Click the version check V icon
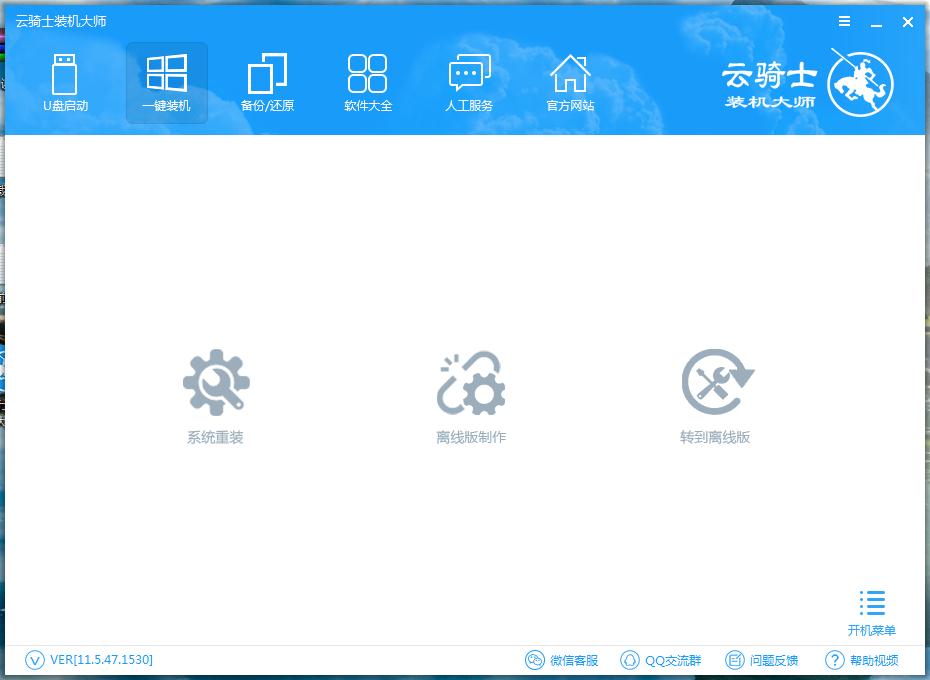Viewport: 930px width, 680px height. pos(34,660)
